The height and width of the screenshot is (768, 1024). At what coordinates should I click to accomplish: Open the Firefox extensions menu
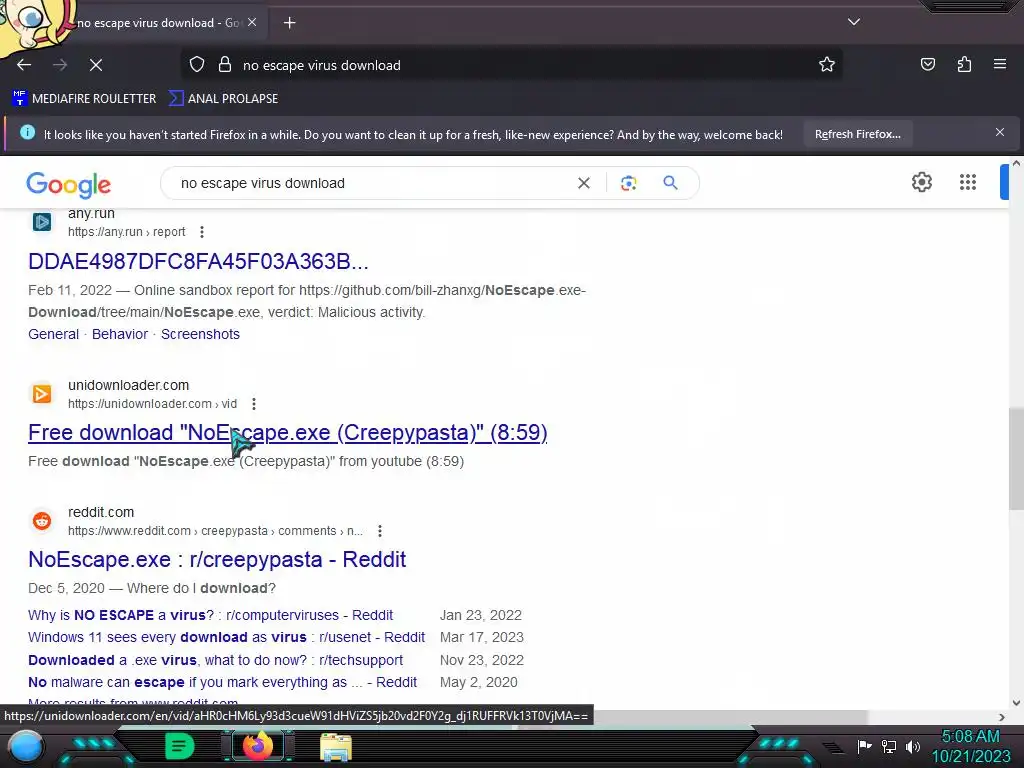click(x=964, y=64)
